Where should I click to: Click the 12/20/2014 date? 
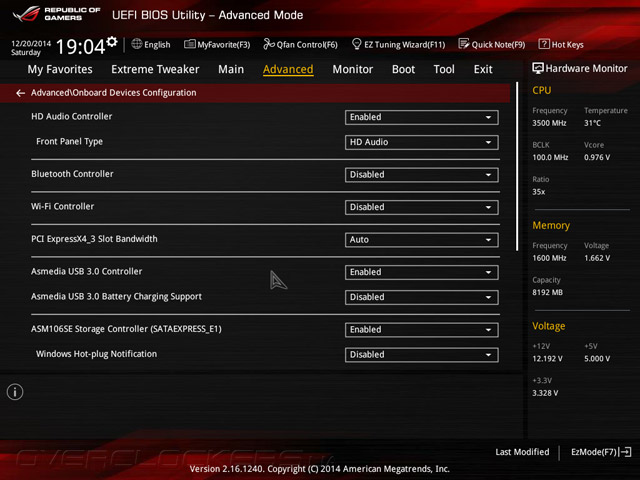click(31, 43)
